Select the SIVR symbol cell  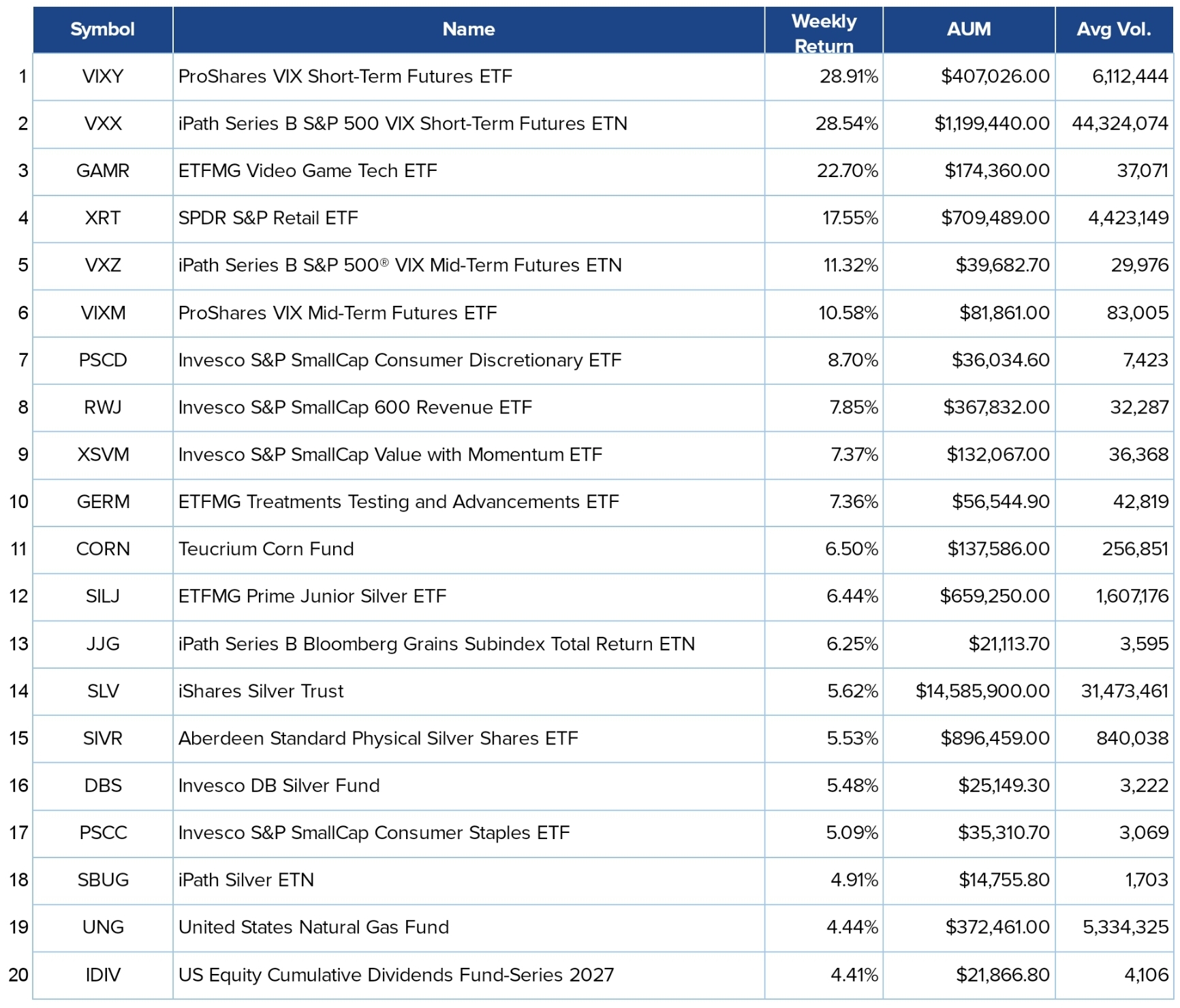(103, 738)
